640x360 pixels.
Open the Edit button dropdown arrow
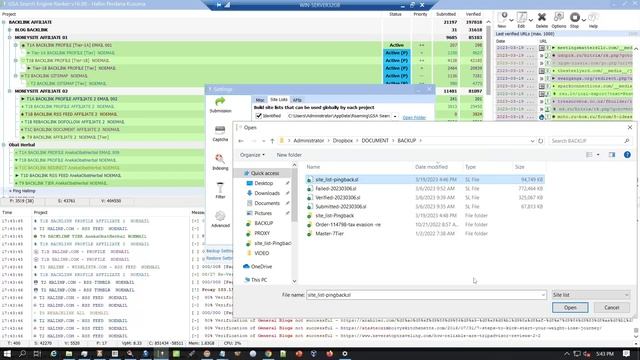(530, 20)
